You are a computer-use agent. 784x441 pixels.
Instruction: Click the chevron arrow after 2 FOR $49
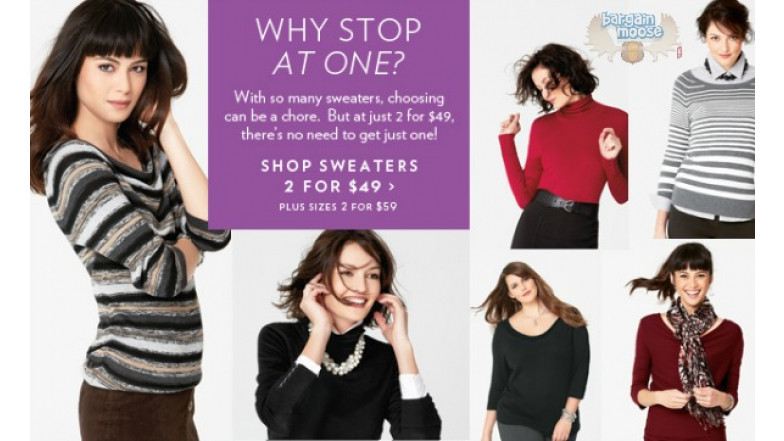[391, 187]
